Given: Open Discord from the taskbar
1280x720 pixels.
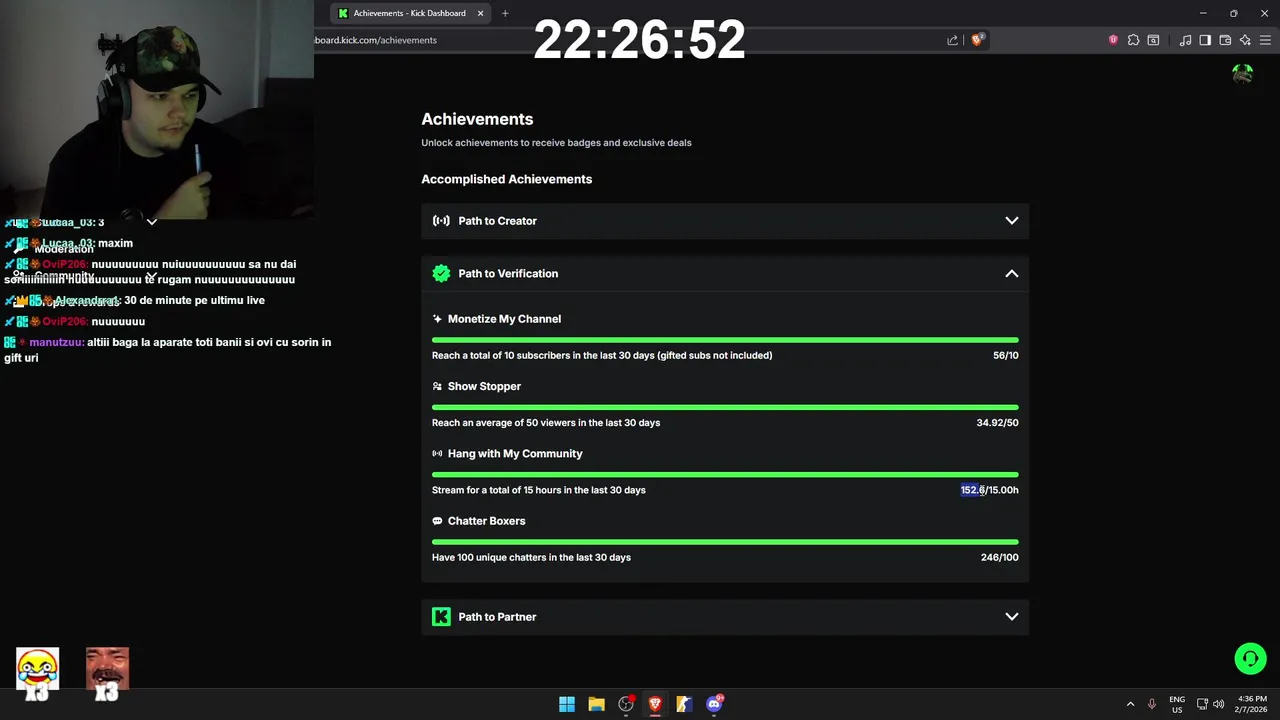Looking at the screenshot, I should tap(714, 704).
